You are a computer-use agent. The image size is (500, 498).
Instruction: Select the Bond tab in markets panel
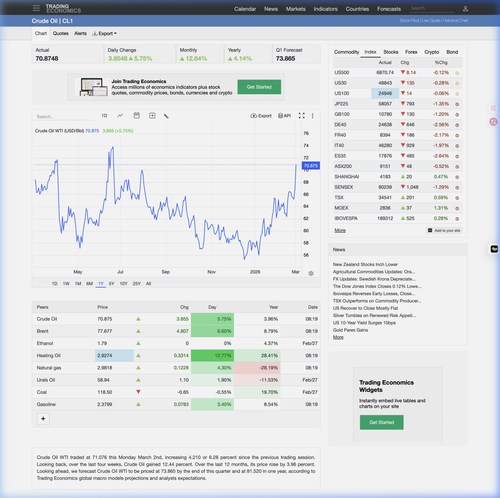452,52
